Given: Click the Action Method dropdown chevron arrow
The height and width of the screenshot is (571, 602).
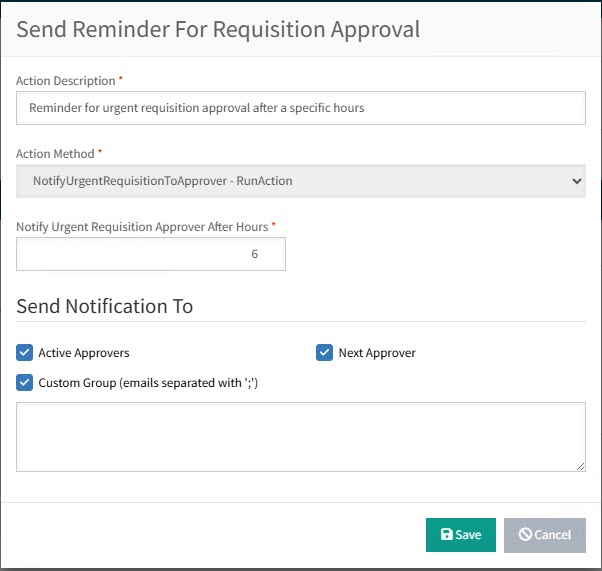Looking at the screenshot, I should (x=575, y=181).
